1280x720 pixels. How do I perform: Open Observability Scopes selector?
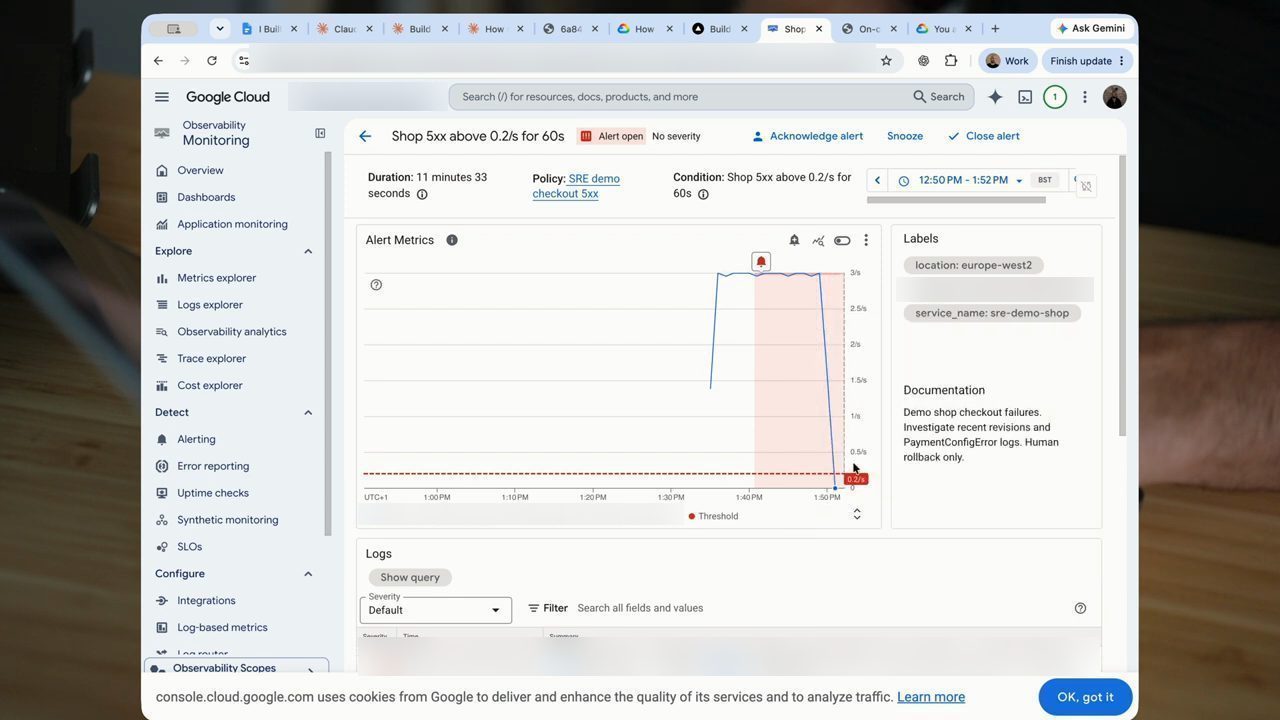237,669
